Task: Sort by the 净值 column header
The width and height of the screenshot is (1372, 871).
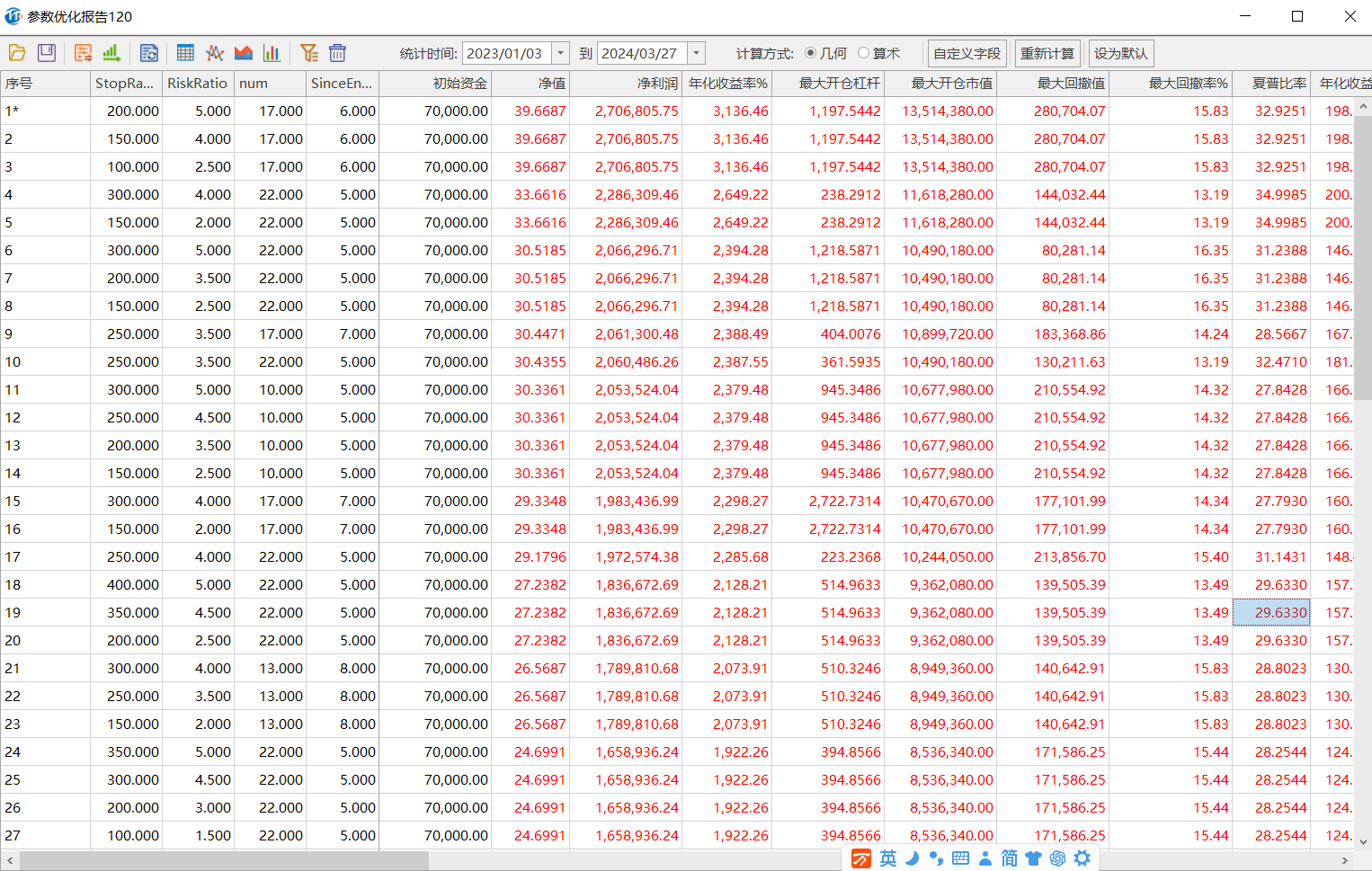Action: [x=530, y=84]
